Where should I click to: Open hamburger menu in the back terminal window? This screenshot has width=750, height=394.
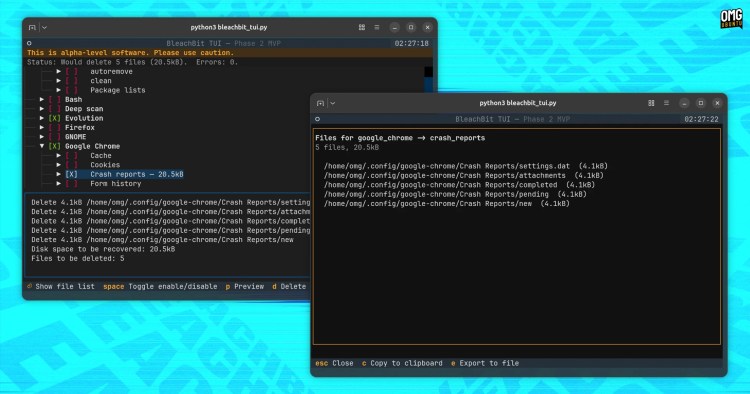click(x=377, y=28)
